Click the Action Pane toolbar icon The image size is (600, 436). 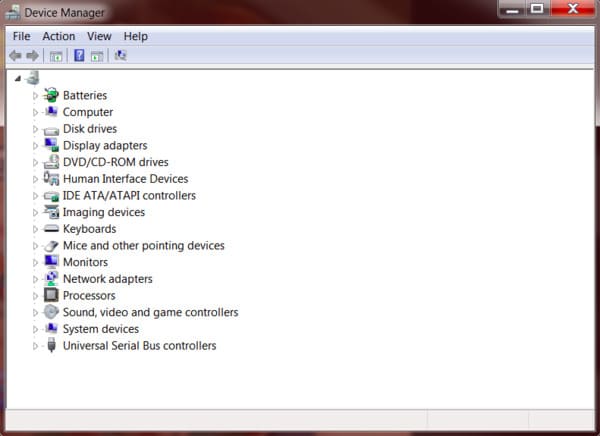pos(97,56)
